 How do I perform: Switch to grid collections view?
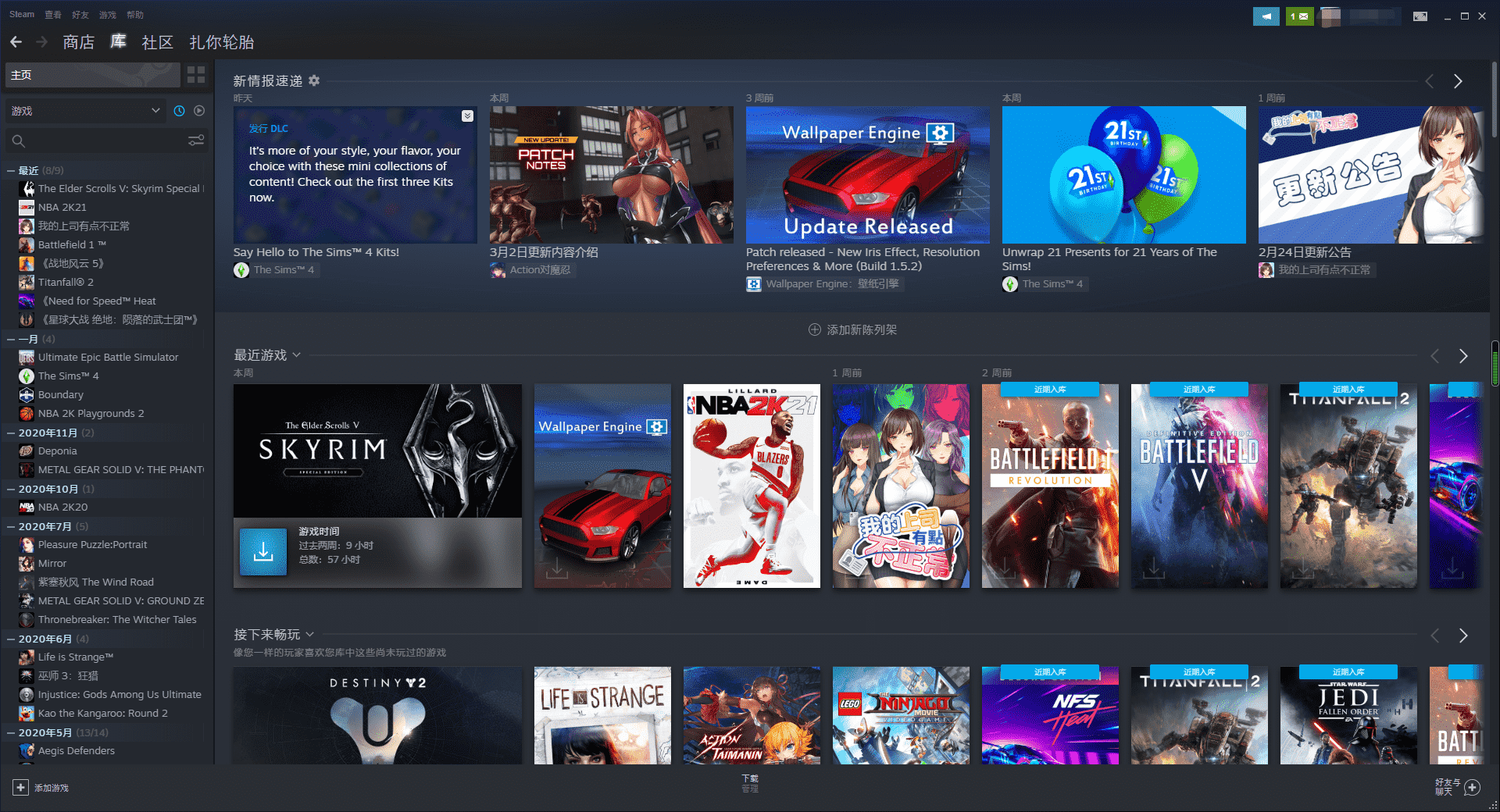pos(196,75)
